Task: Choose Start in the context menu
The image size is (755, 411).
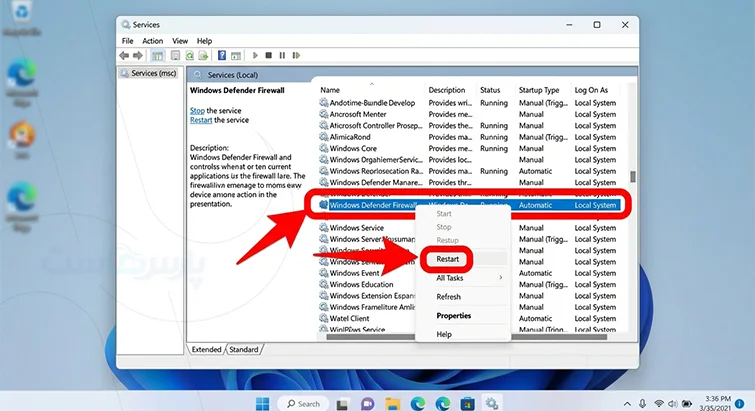Action: 443,214
